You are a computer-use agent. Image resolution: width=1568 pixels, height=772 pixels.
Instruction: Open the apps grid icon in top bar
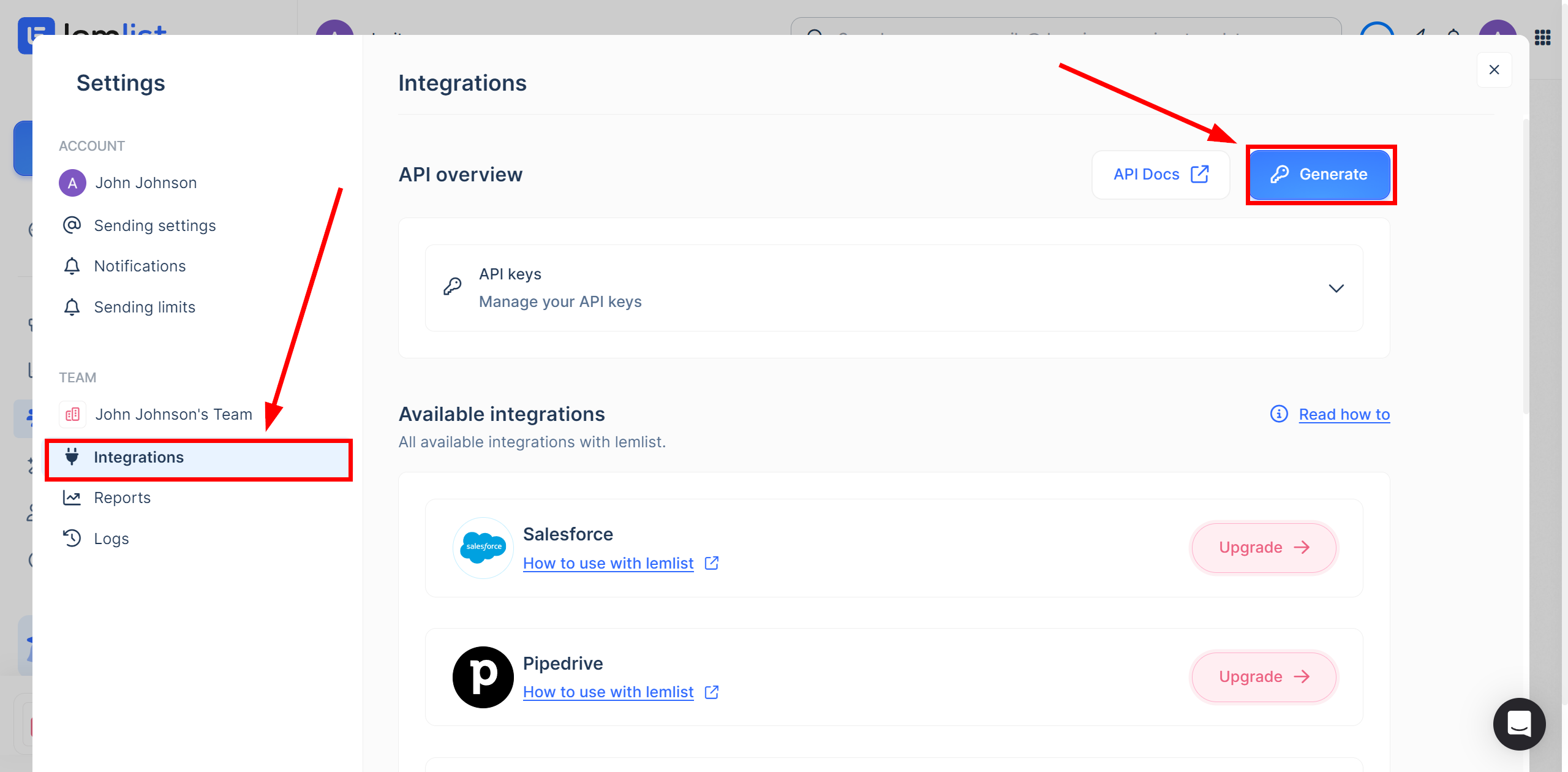click(1542, 37)
